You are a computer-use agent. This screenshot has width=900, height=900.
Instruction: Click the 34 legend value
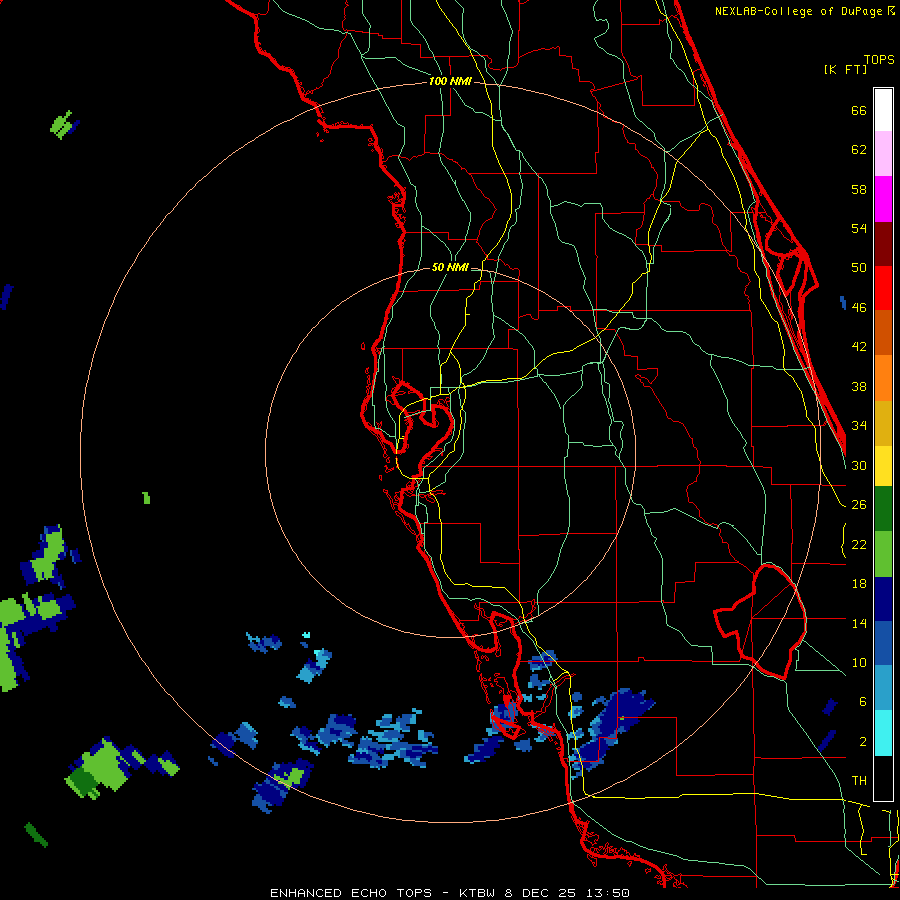859,426
